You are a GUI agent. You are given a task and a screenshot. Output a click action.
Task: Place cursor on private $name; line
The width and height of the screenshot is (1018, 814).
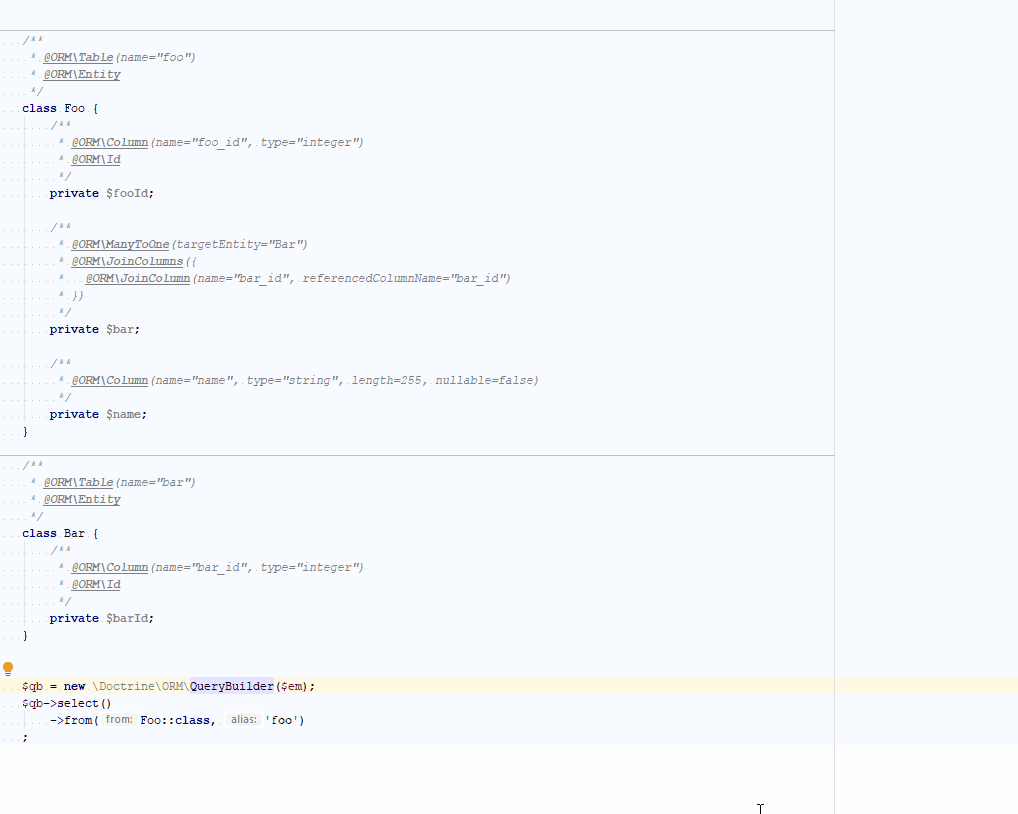pos(98,414)
